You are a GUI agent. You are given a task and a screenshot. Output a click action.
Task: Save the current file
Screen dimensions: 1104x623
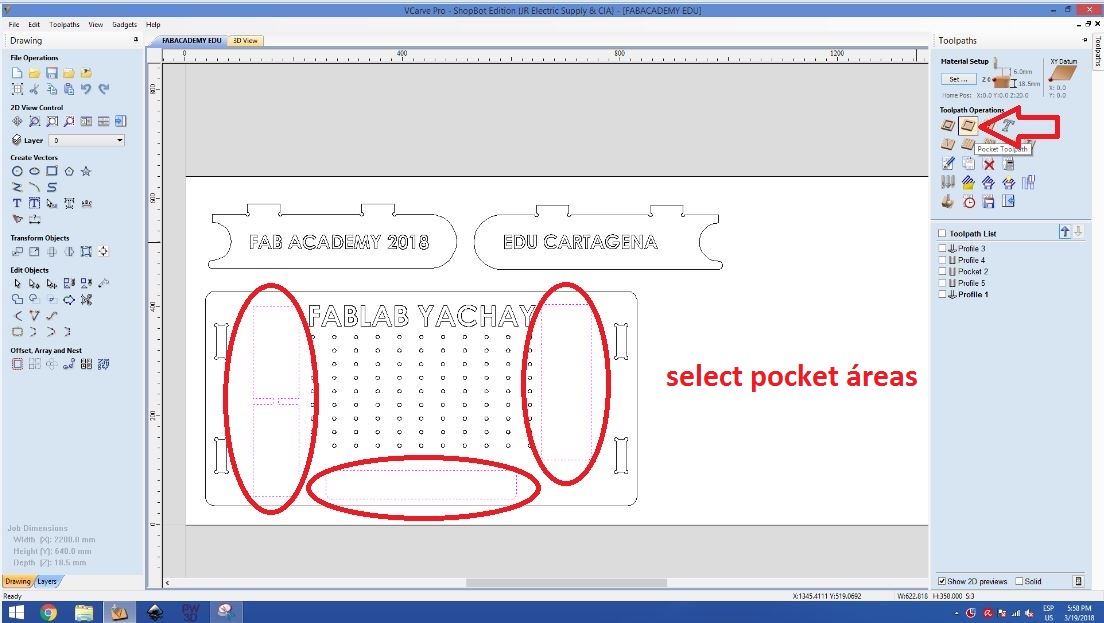point(51,73)
